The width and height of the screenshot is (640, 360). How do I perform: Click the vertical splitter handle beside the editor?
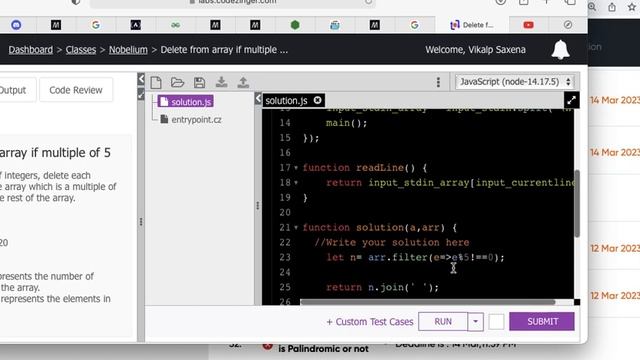[258, 205]
